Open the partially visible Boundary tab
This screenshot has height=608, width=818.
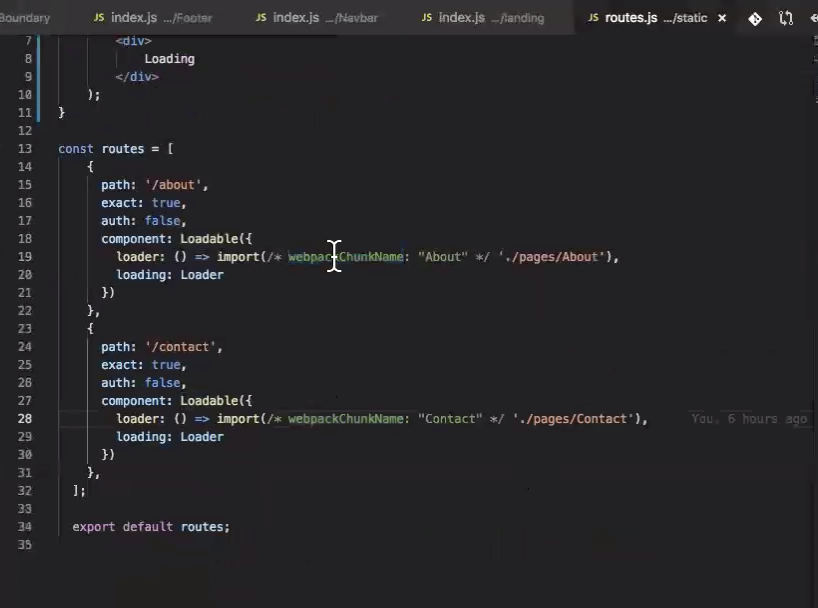coord(25,17)
